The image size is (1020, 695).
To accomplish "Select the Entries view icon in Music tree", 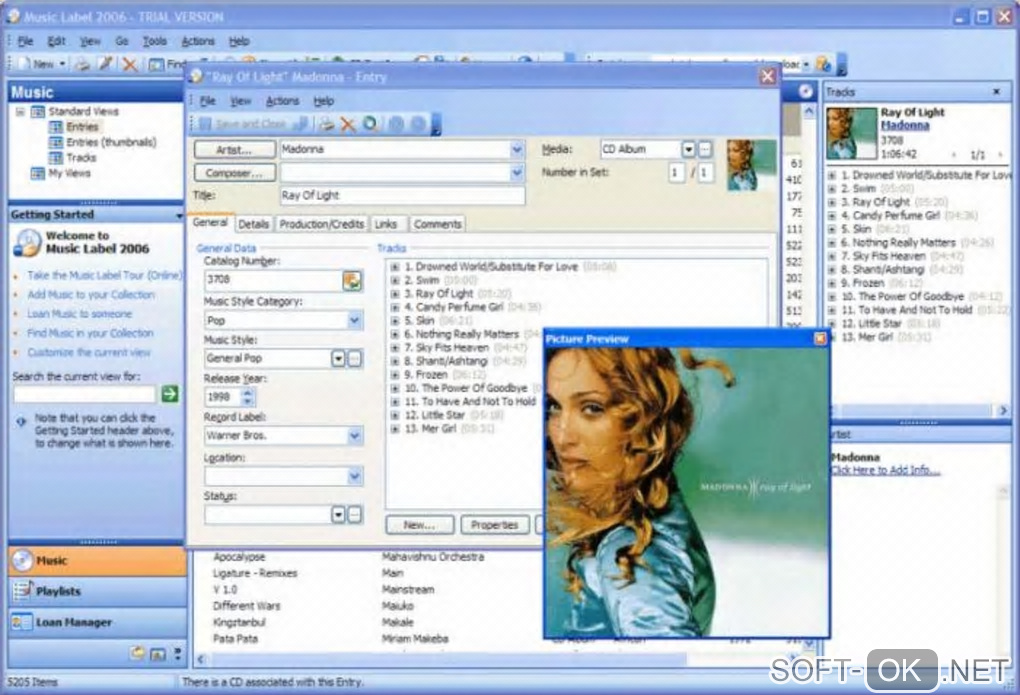I will coord(56,126).
